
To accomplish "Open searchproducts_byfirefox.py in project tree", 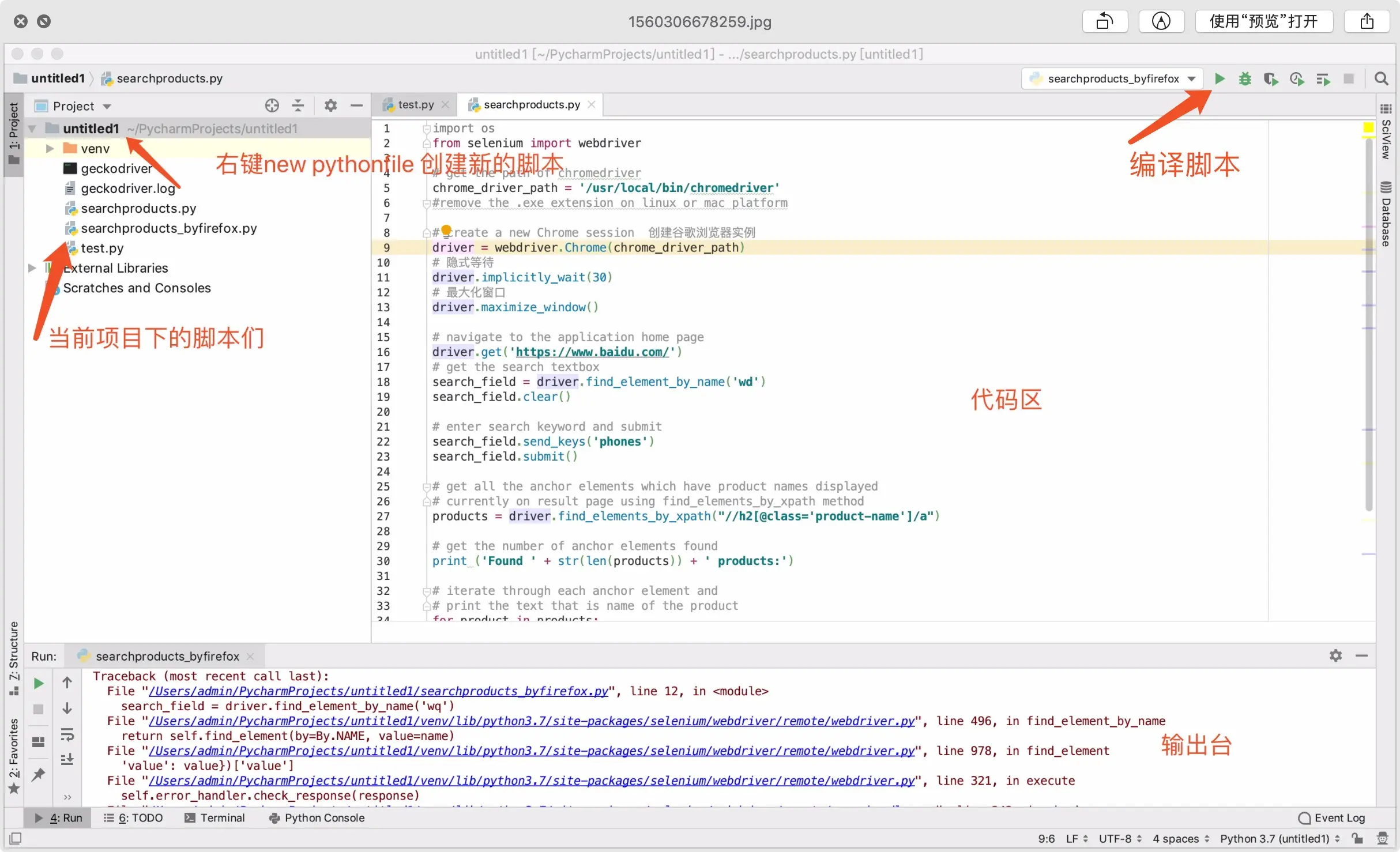I will click(168, 228).
